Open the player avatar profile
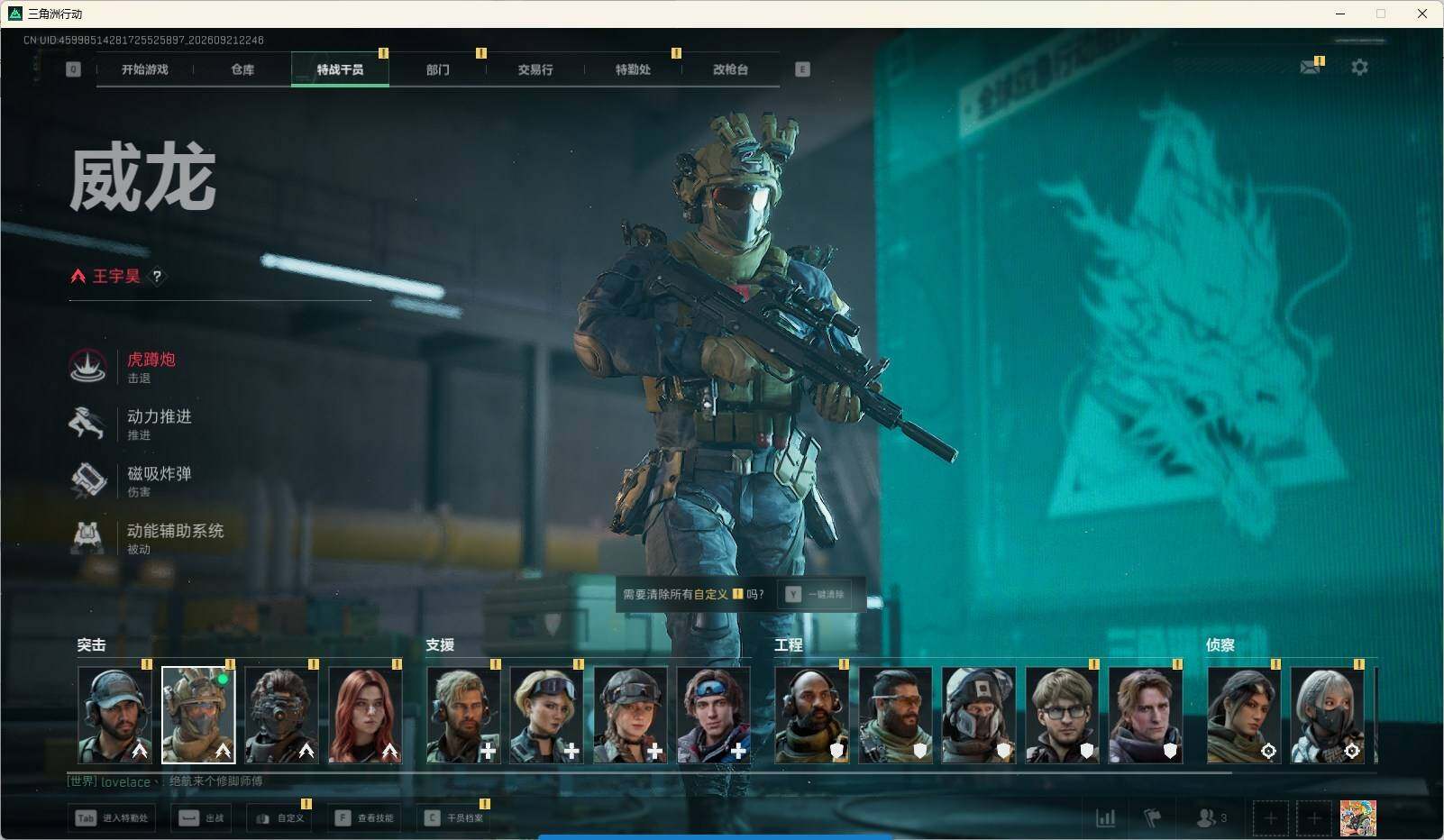 (1358, 818)
